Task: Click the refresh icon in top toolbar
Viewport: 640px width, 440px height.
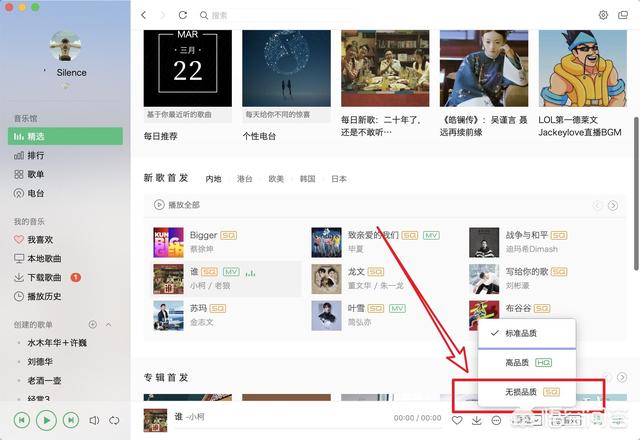Action: (x=183, y=15)
